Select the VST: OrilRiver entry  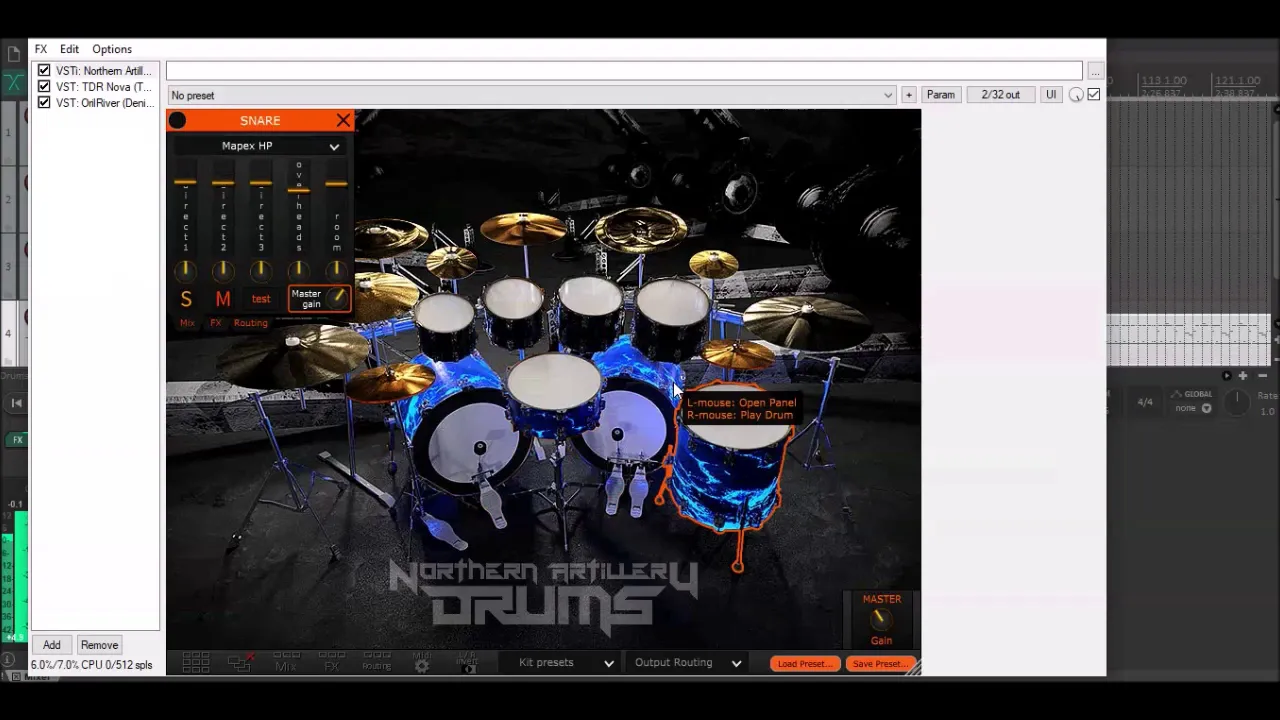[x=103, y=103]
